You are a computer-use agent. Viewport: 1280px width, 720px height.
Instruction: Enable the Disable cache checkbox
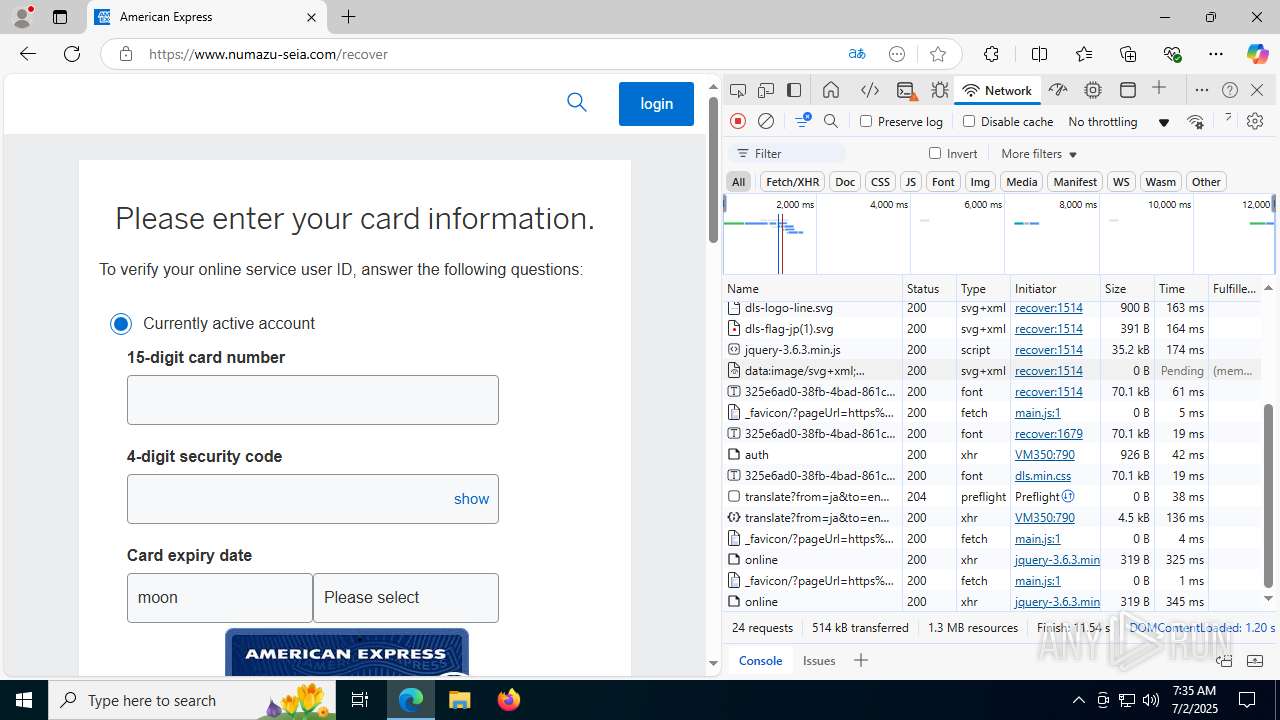click(x=969, y=121)
